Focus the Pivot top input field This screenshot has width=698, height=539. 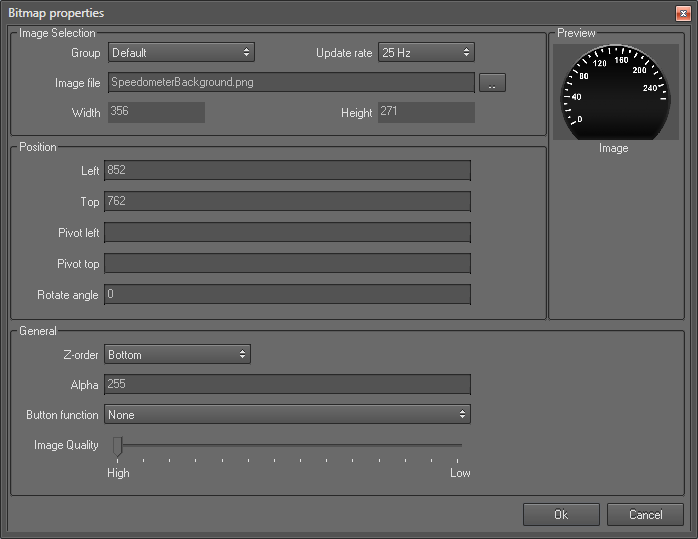coord(287,264)
